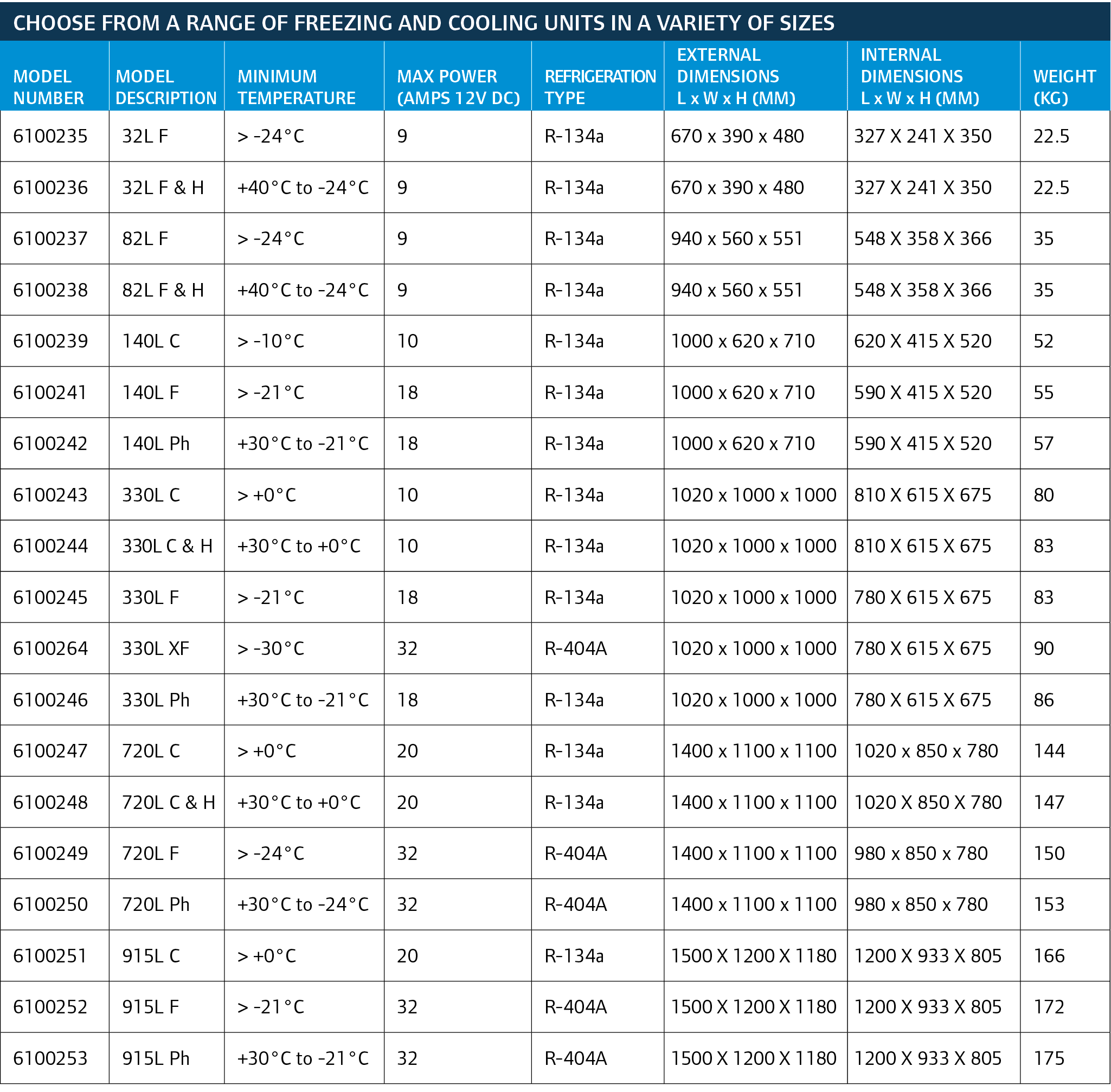Click max power 32 in the 6100264 row

[x=407, y=648]
